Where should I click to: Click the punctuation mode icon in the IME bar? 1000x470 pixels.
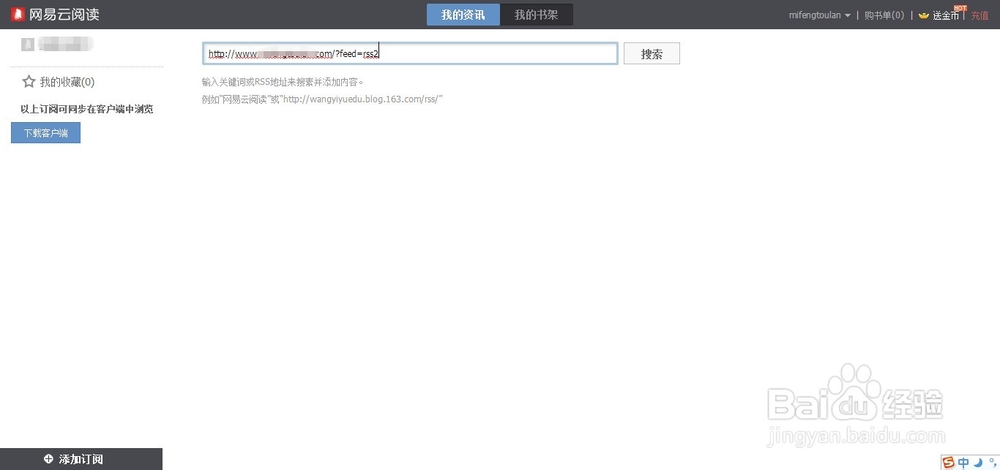point(991,463)
